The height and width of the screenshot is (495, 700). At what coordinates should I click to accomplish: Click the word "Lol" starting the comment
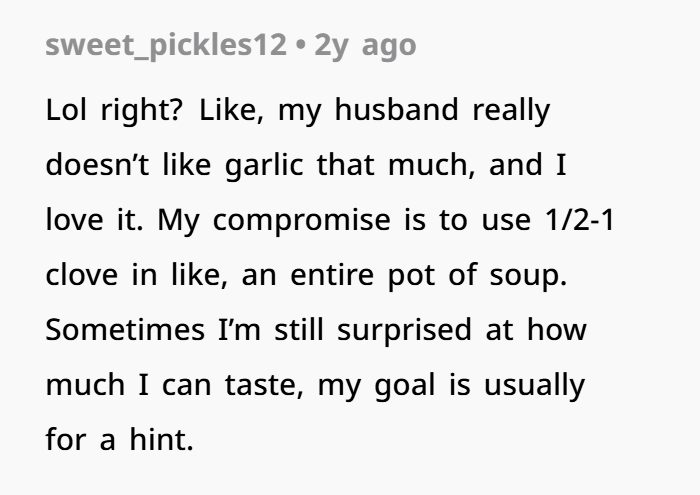point(68,110)
